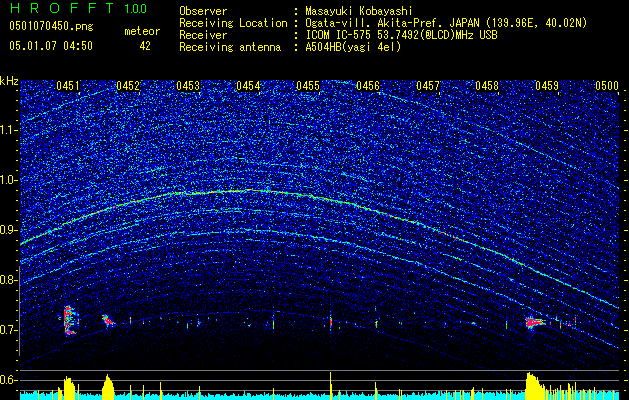Click time marker 0455
This screenshot has width=629, height=400.
308,86
